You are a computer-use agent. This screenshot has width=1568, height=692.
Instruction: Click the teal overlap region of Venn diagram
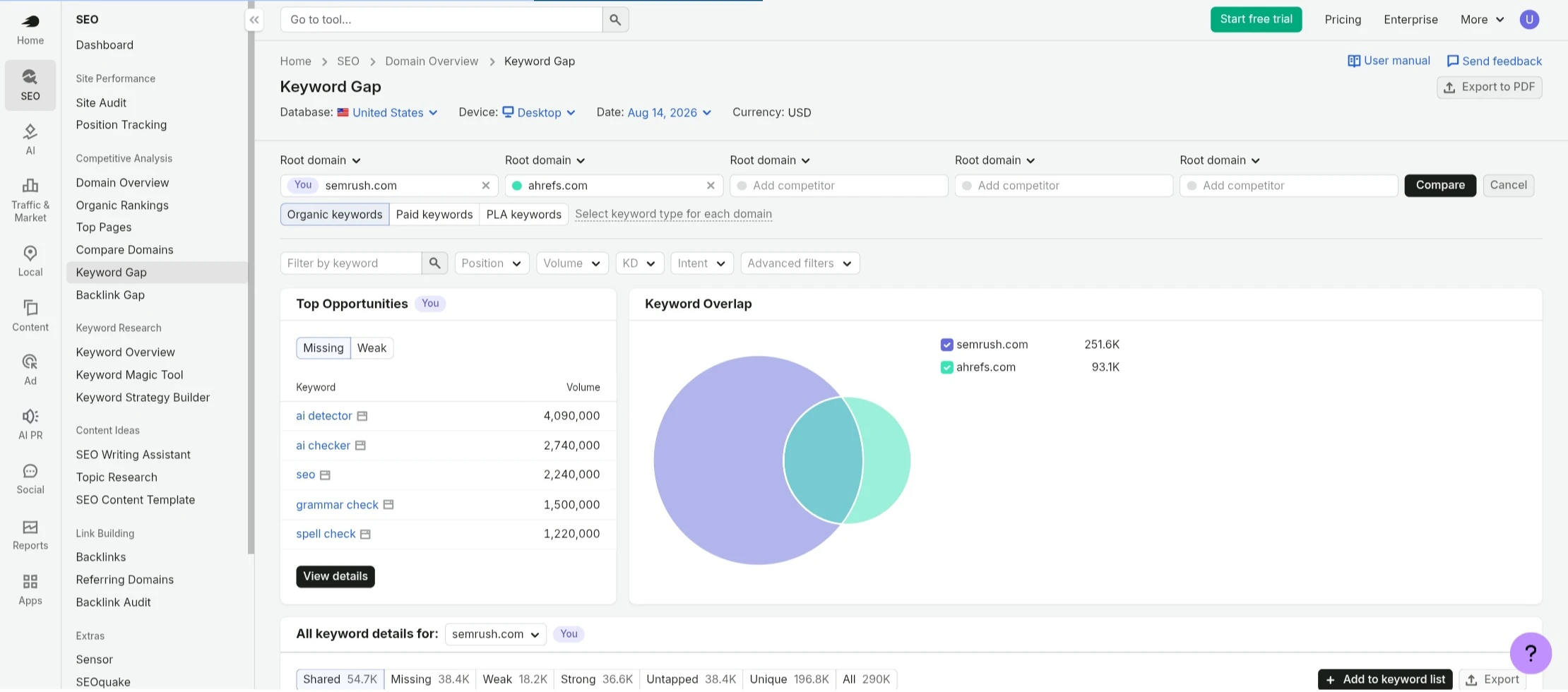tap(823, 460)
